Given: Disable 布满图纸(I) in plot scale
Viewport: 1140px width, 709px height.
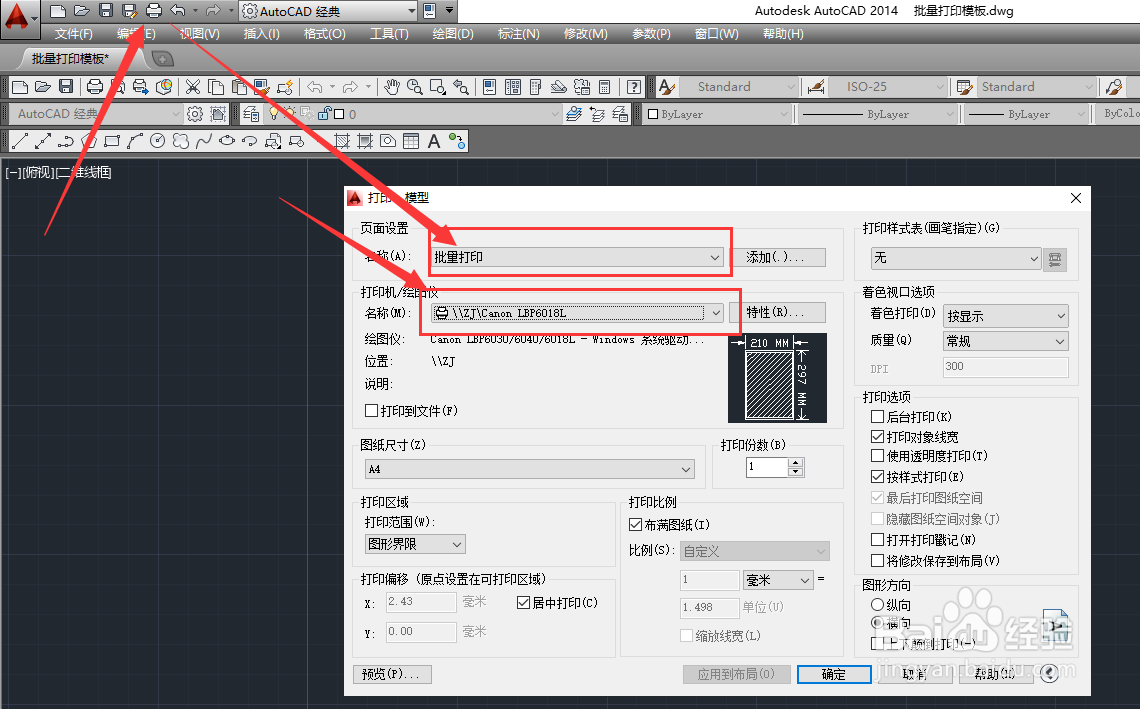Looking at the screenshot, I should [637, 524].
